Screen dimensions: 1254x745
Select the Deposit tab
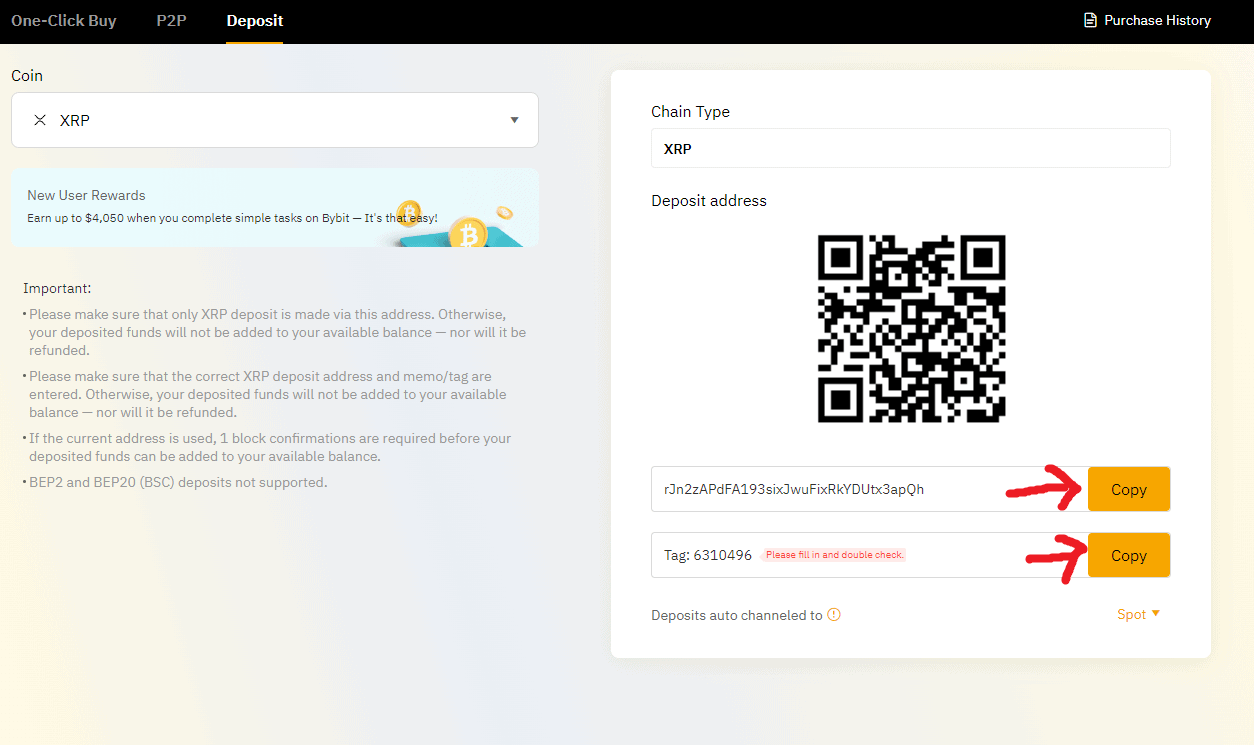click(x=254, y=21)
